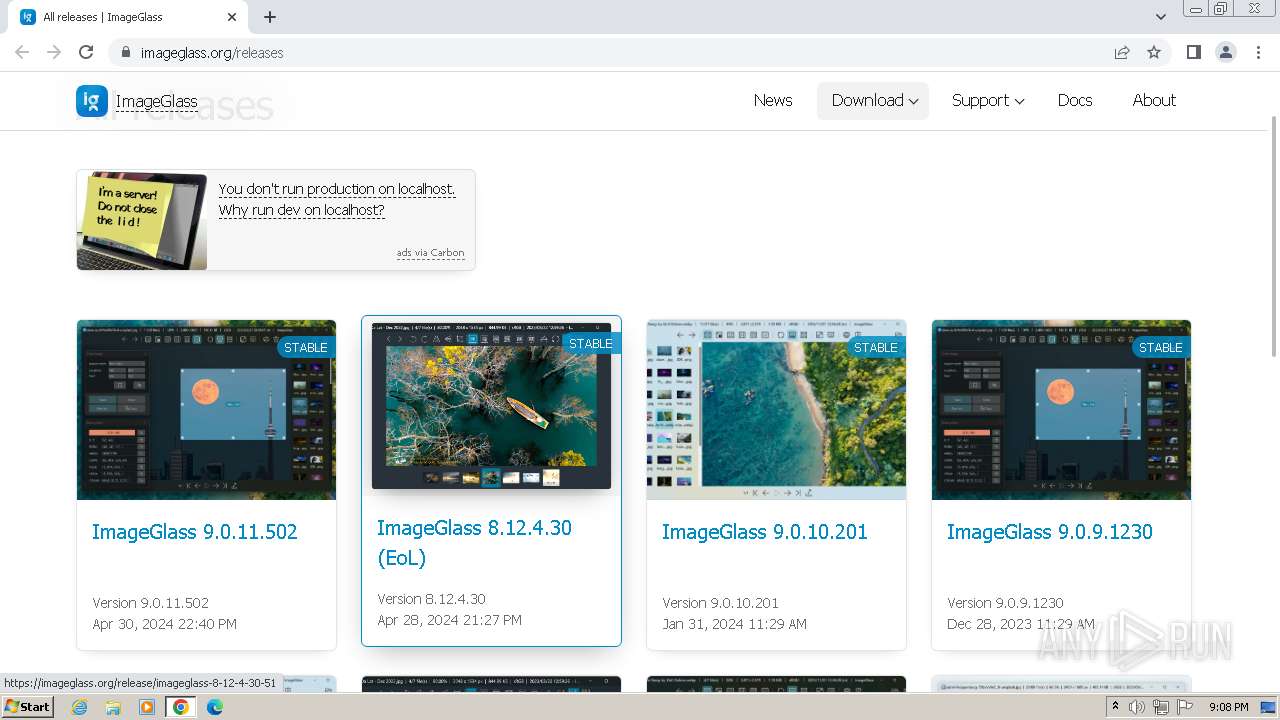Open ImageGlass 9.0.10.201 release title

tap(765, 532)
